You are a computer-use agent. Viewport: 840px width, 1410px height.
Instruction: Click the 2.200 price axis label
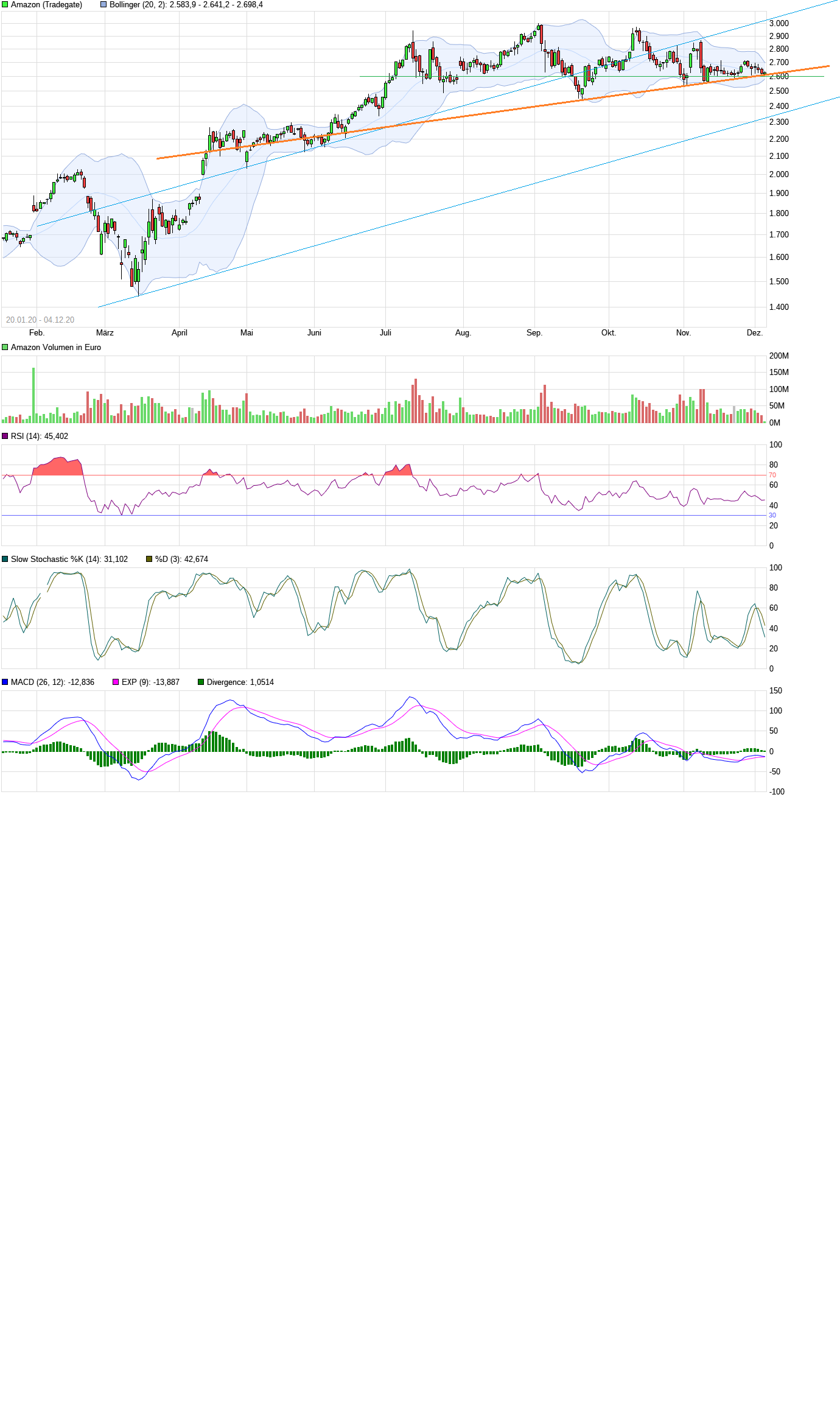pyautogui.click(x=779, y=139)
